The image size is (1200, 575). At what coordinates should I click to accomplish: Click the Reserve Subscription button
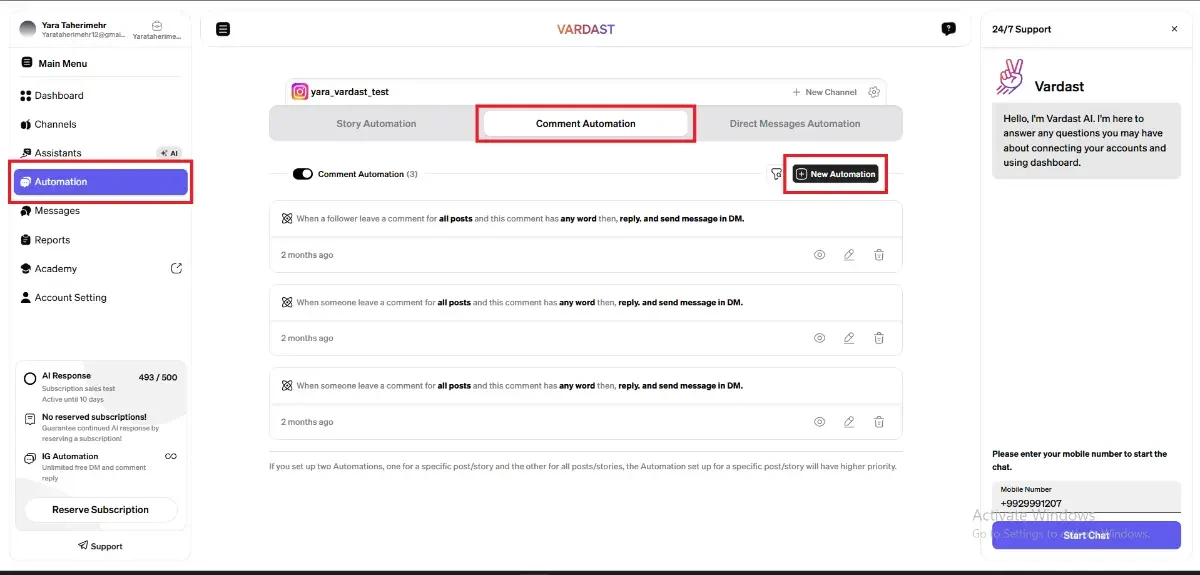[101, 510]
